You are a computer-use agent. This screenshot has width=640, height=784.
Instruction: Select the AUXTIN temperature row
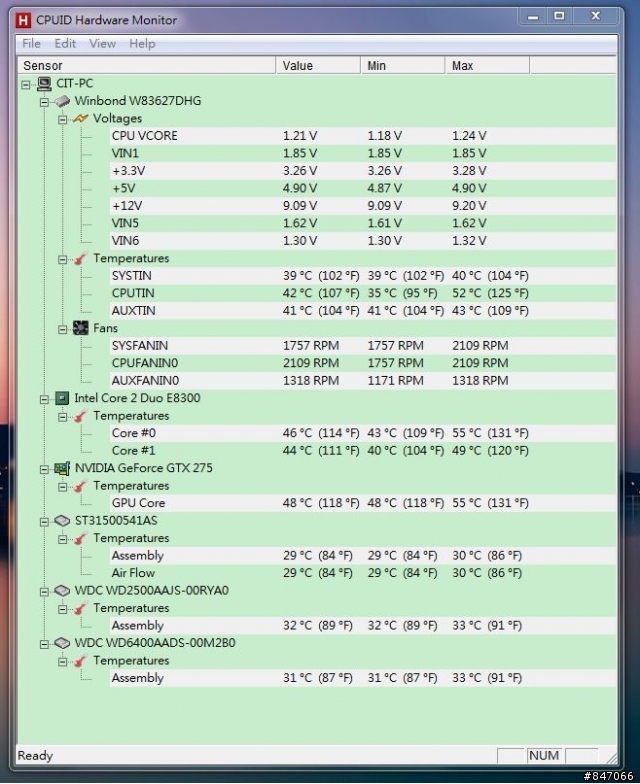[x=363, y=311]
